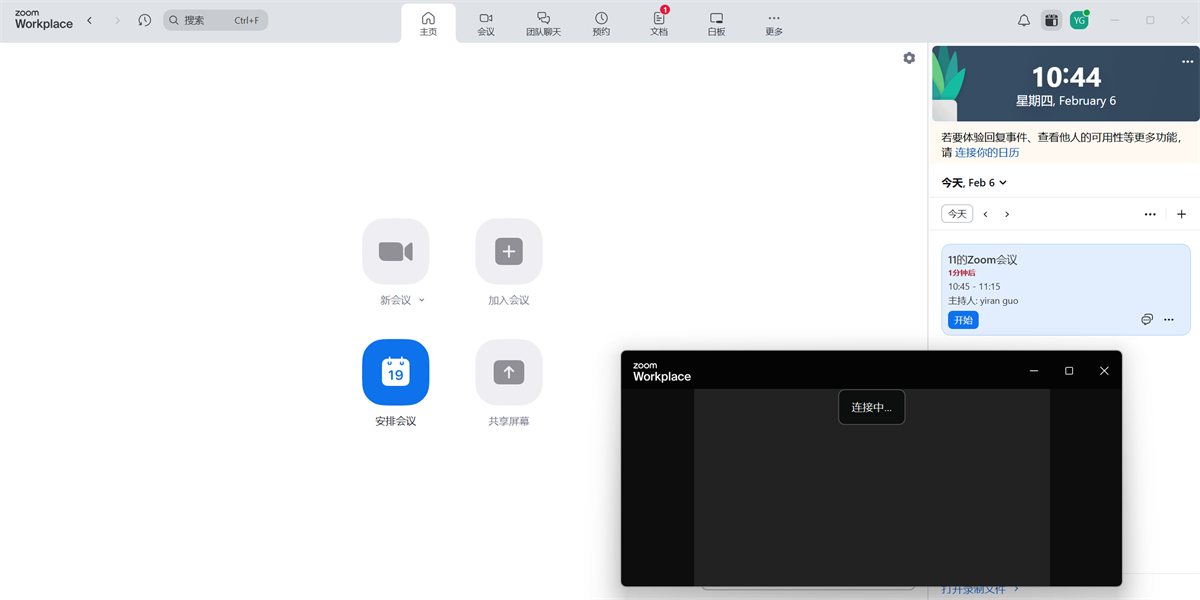The height and width of the screenshot is (600, 1200).
Task: Click the 共享屏幕 screen share icon
Action: coord(508,371)
